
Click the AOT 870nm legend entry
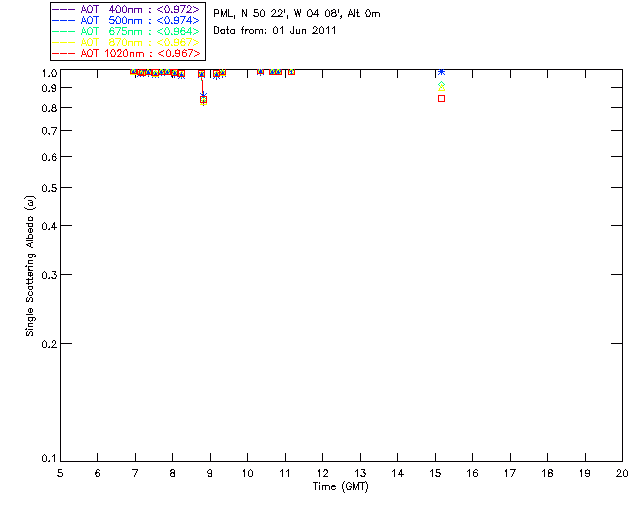126,42
